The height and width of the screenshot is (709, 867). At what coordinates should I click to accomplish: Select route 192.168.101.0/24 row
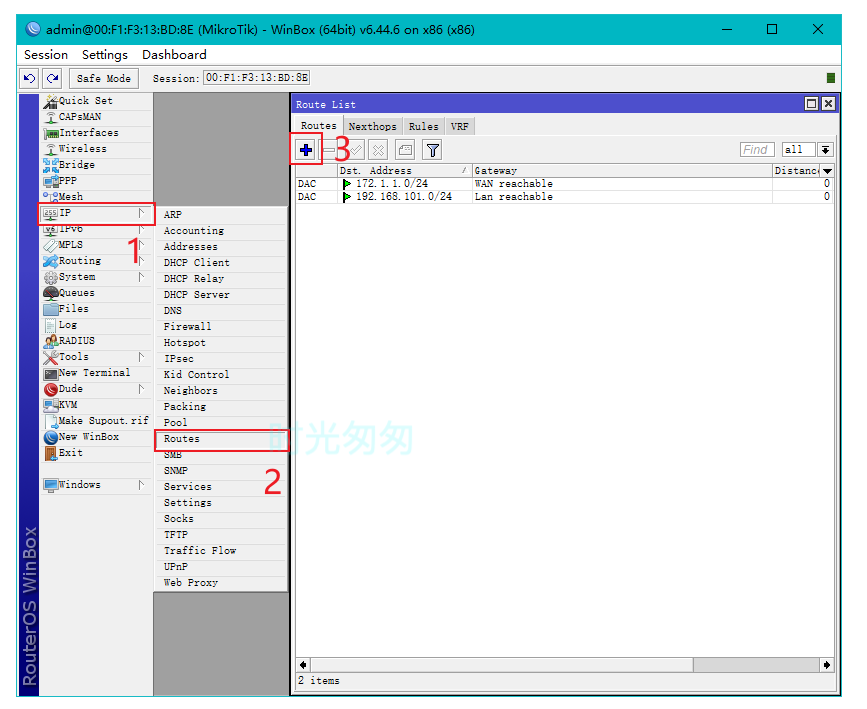click(564, 197)
